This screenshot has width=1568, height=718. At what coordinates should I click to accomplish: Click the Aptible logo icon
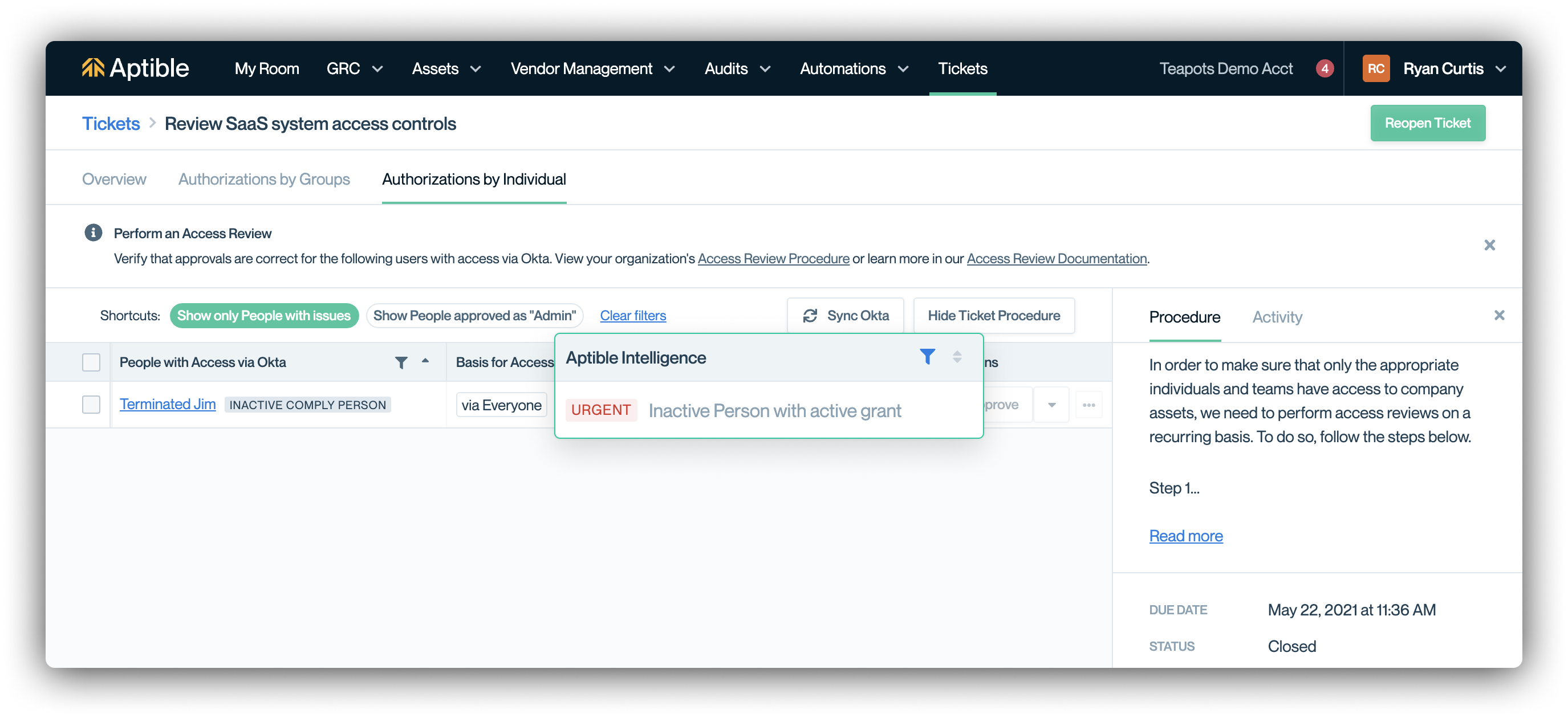click(x=92, y=68)
